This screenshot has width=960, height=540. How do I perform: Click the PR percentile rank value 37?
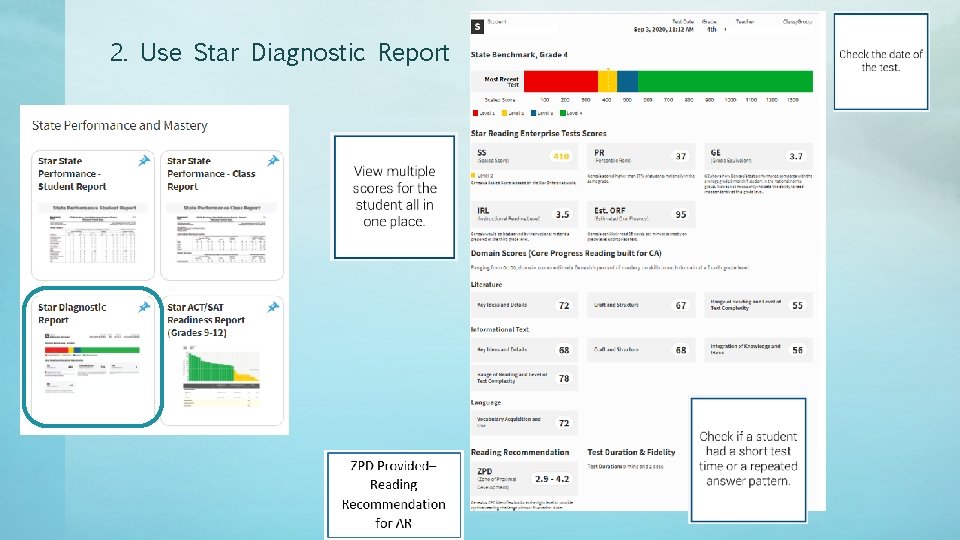click(x=681, y=156)
